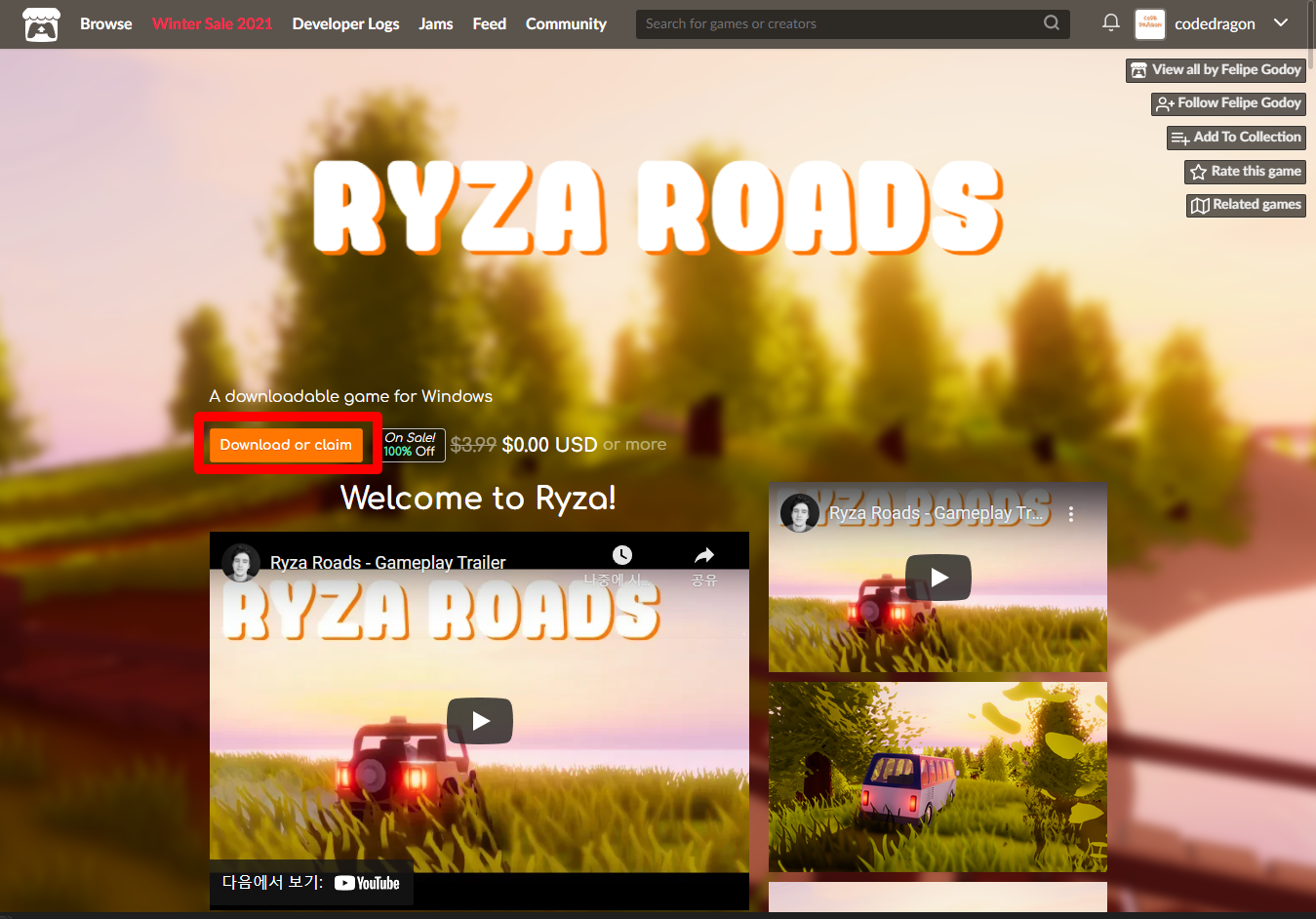The image size is (1316, 919).
Task: Open the Community page
Action: (x=566, y=23)
